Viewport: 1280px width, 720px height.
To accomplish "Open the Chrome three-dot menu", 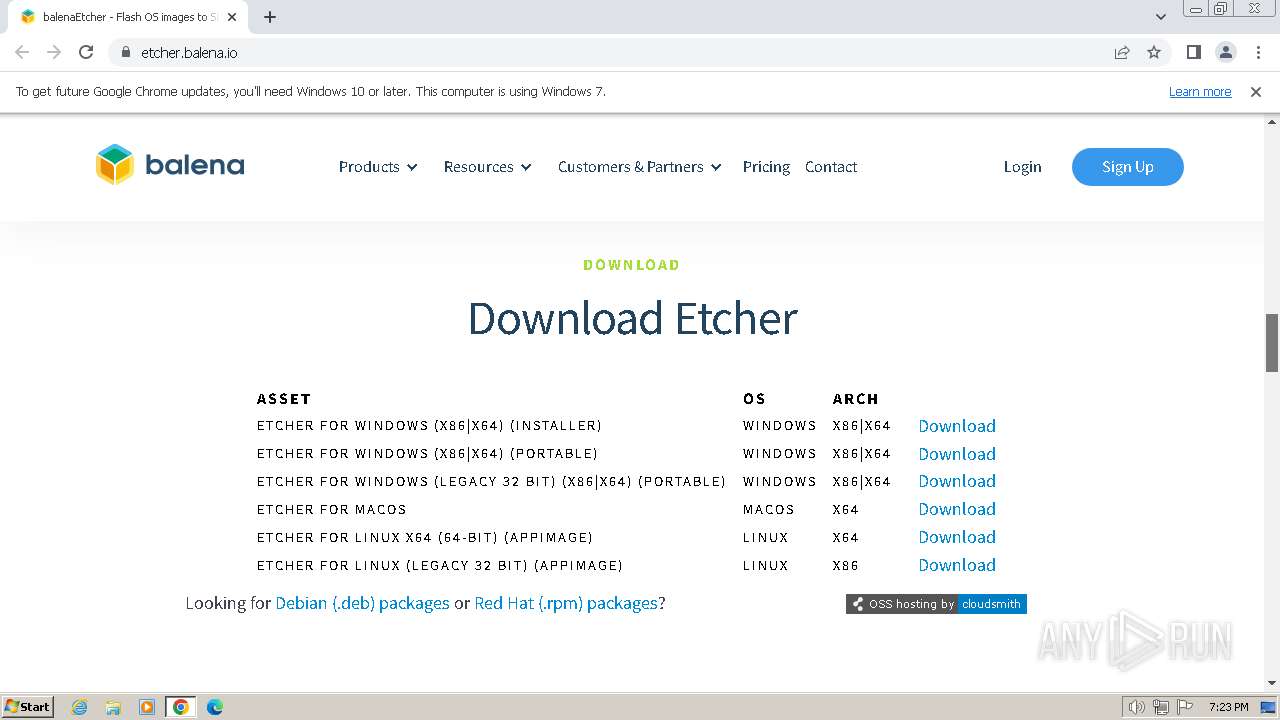I will click(x=1258, y=52).
